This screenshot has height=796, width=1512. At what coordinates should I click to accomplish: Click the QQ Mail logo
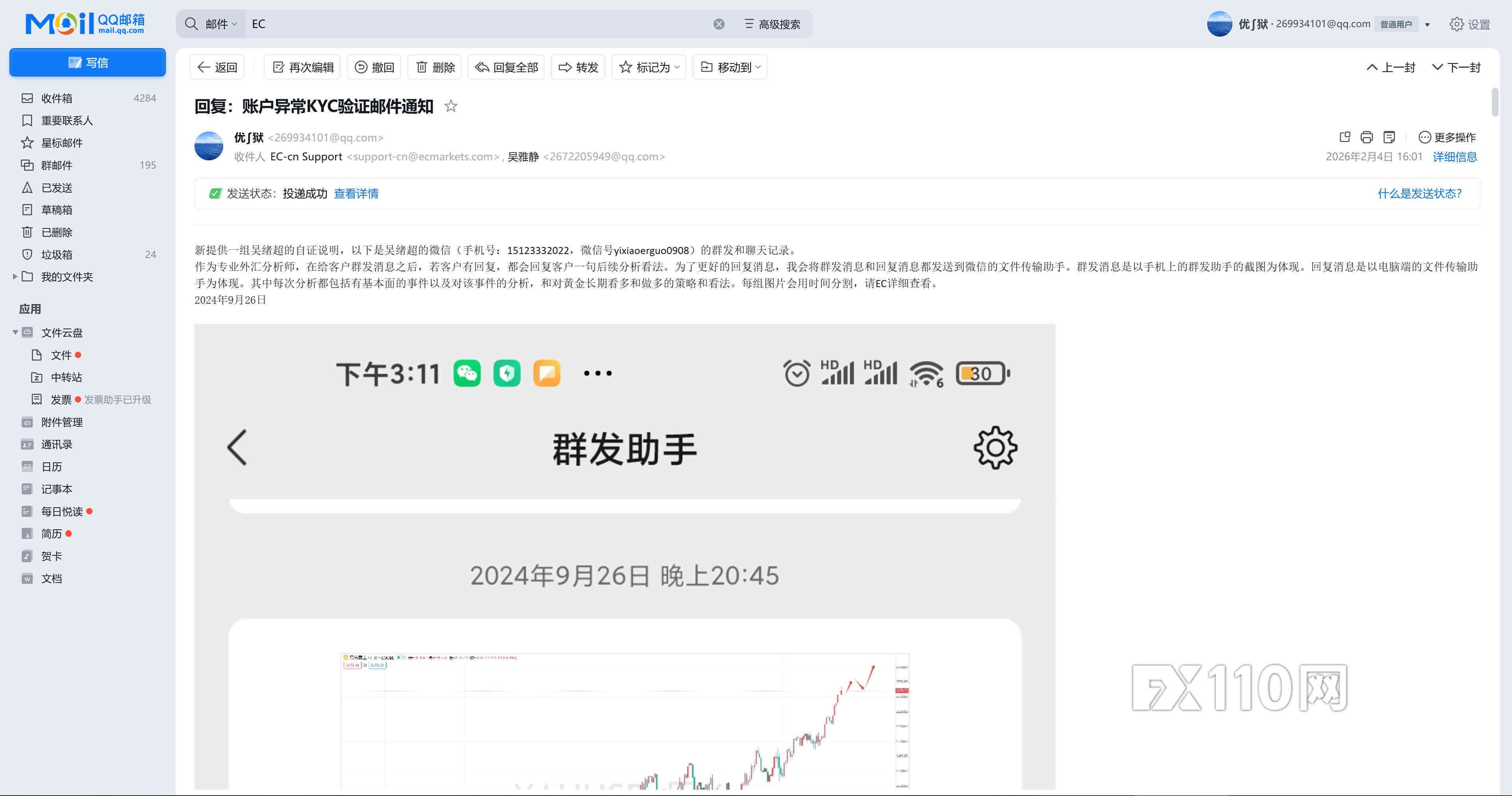coord(85,24)
